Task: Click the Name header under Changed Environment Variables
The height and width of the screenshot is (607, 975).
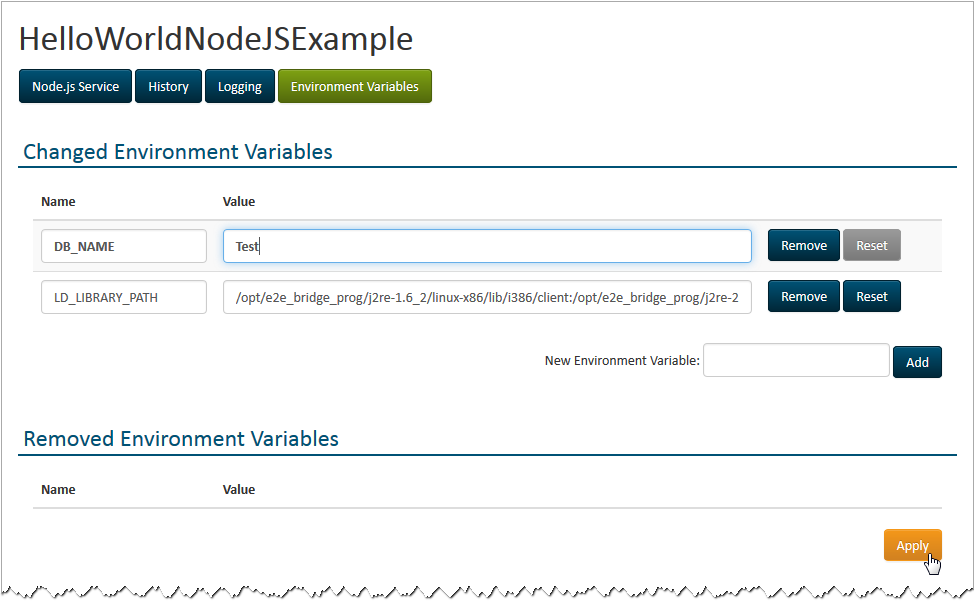Action: [x=58, y=202]
